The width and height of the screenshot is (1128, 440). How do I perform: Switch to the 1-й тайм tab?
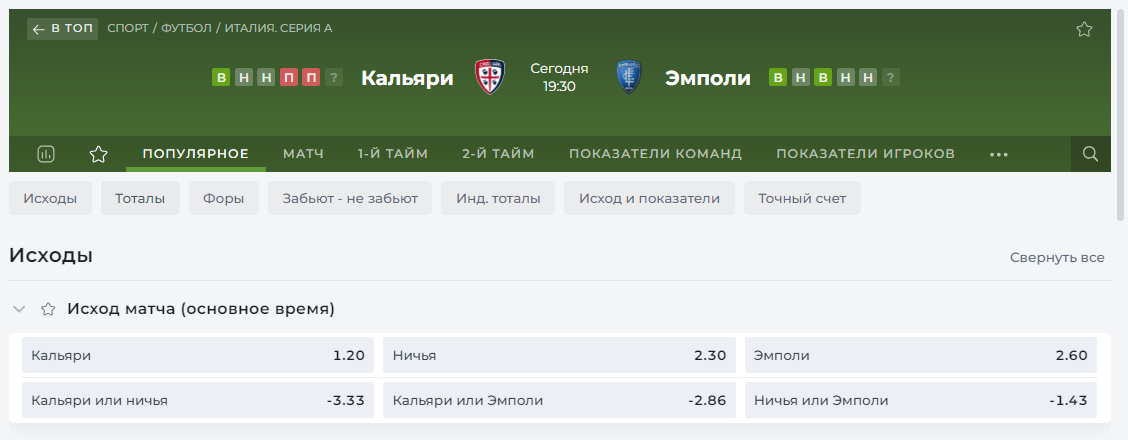point(393,154)
